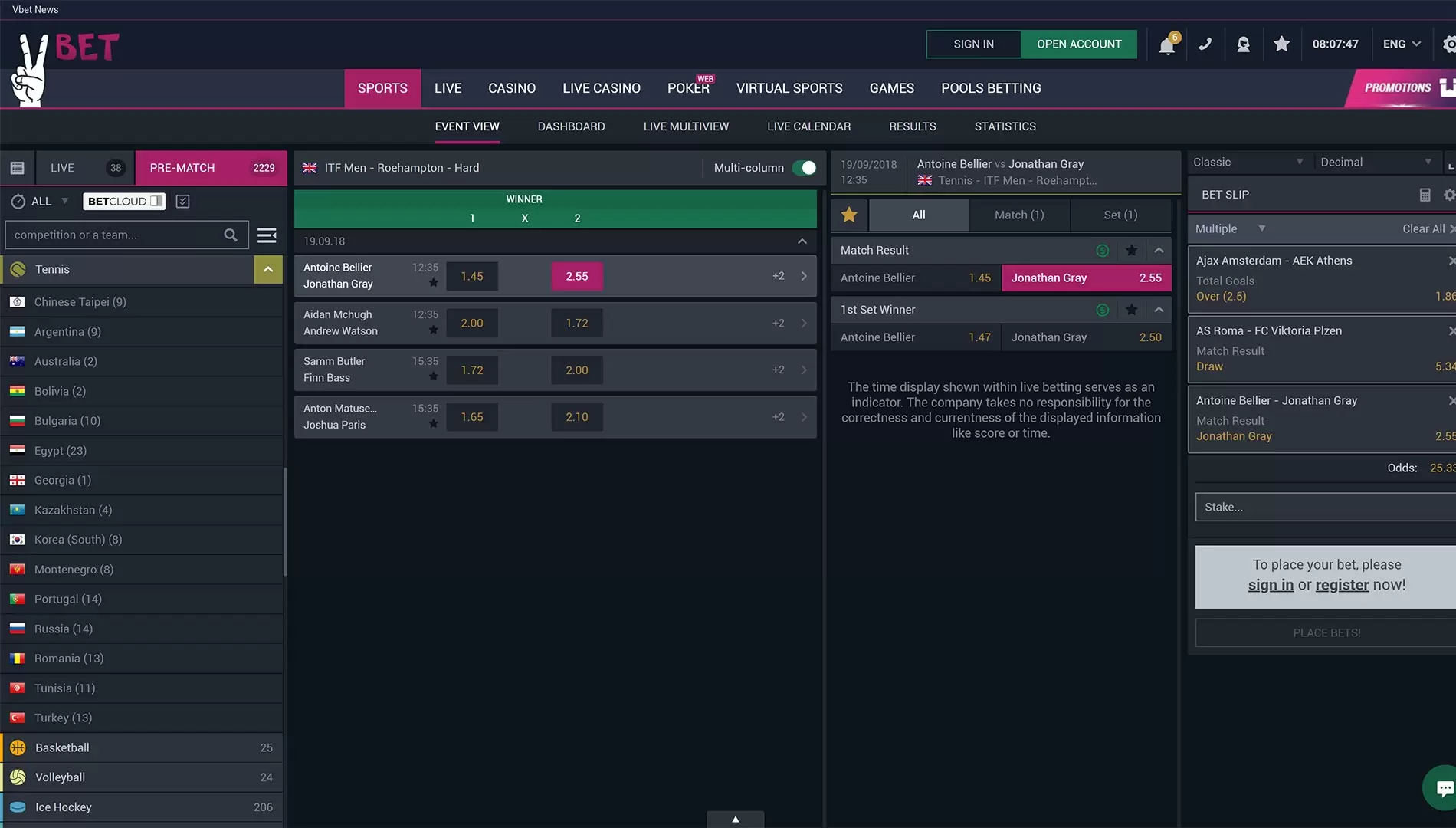Toggle the Multi-column switch
This screenshot has width=1456, height=828.
(805, 168)
